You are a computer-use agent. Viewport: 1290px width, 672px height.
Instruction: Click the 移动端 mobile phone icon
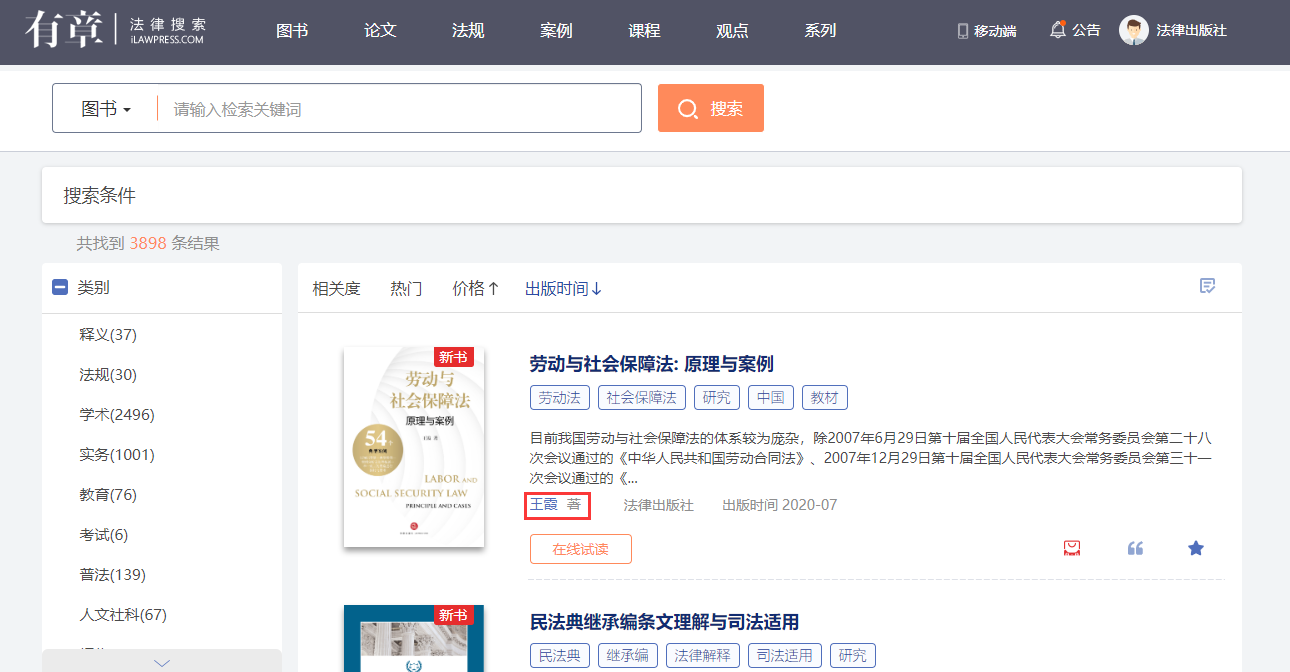click(x=963, y=31)
